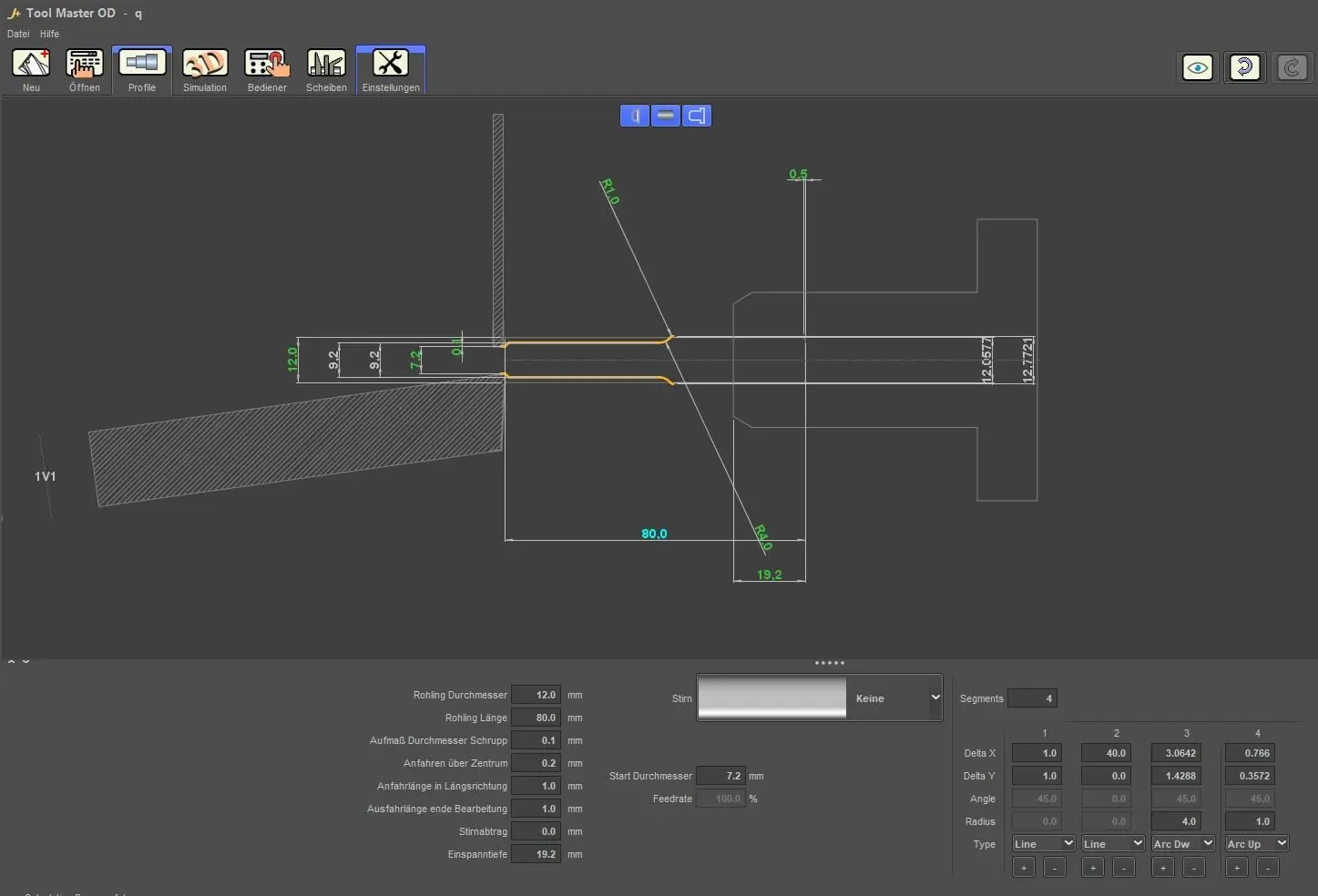Screen dimensions: 1318x896
Task: Toggle the first blue view button
Action: click(x=635, y=116)
